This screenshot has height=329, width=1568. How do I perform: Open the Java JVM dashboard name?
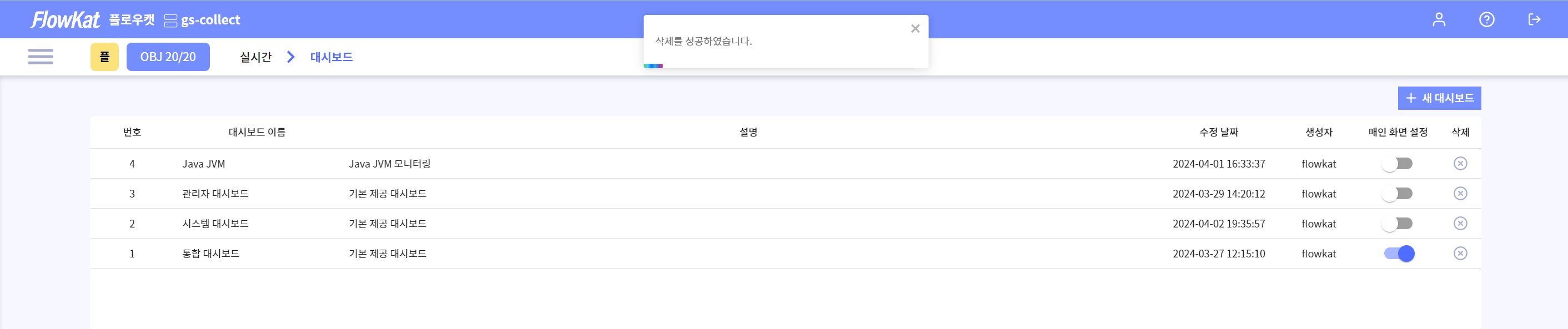203,164
